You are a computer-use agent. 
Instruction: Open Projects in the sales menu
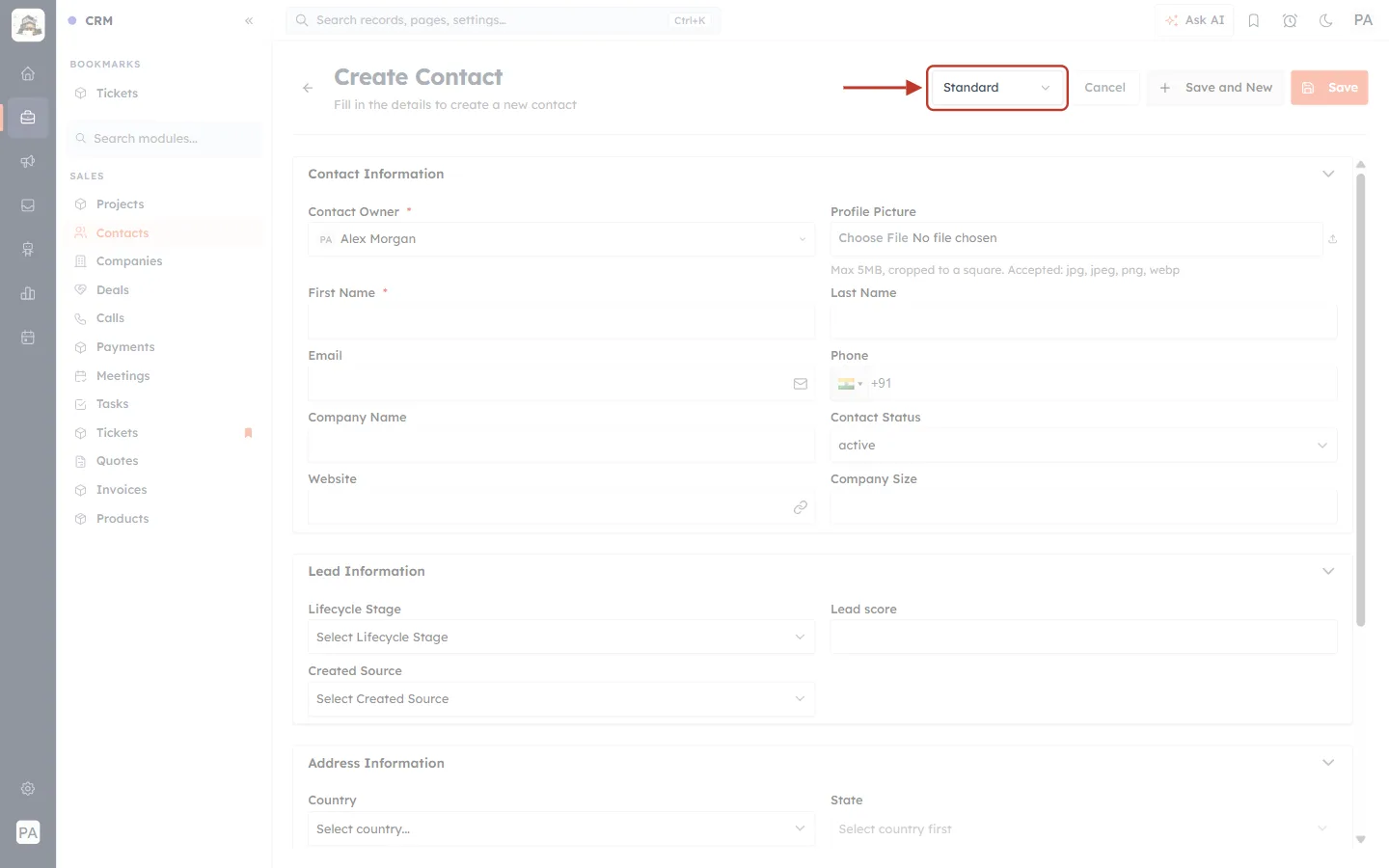coord(120,204)
